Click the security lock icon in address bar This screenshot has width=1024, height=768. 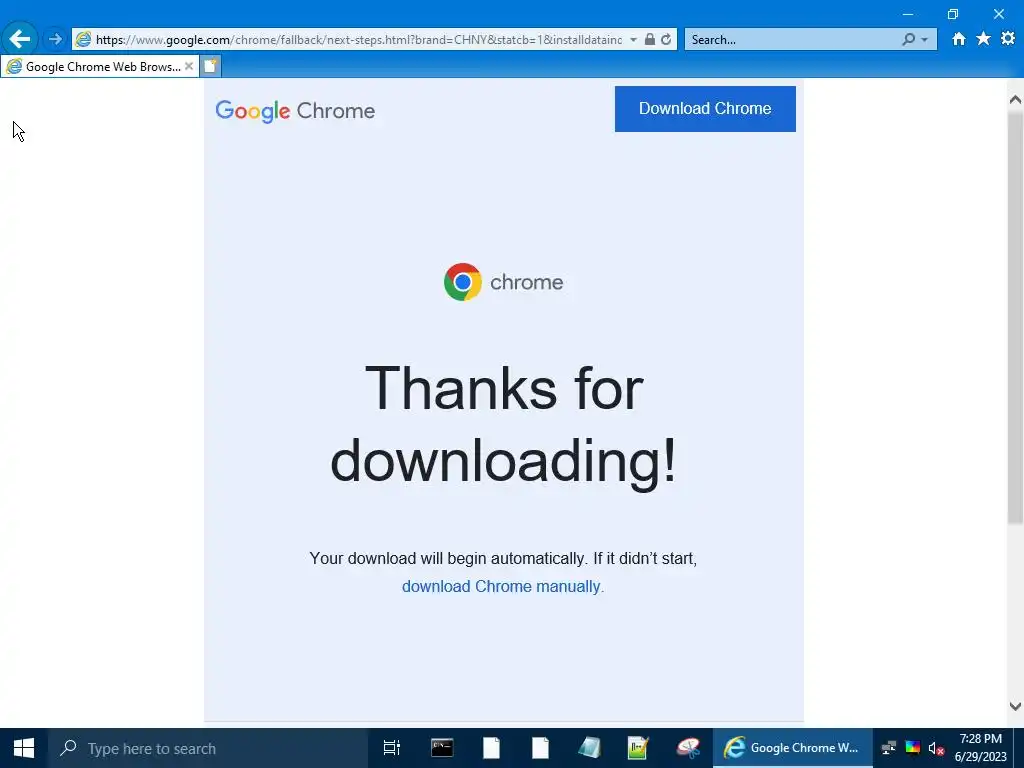coord(650,39)
